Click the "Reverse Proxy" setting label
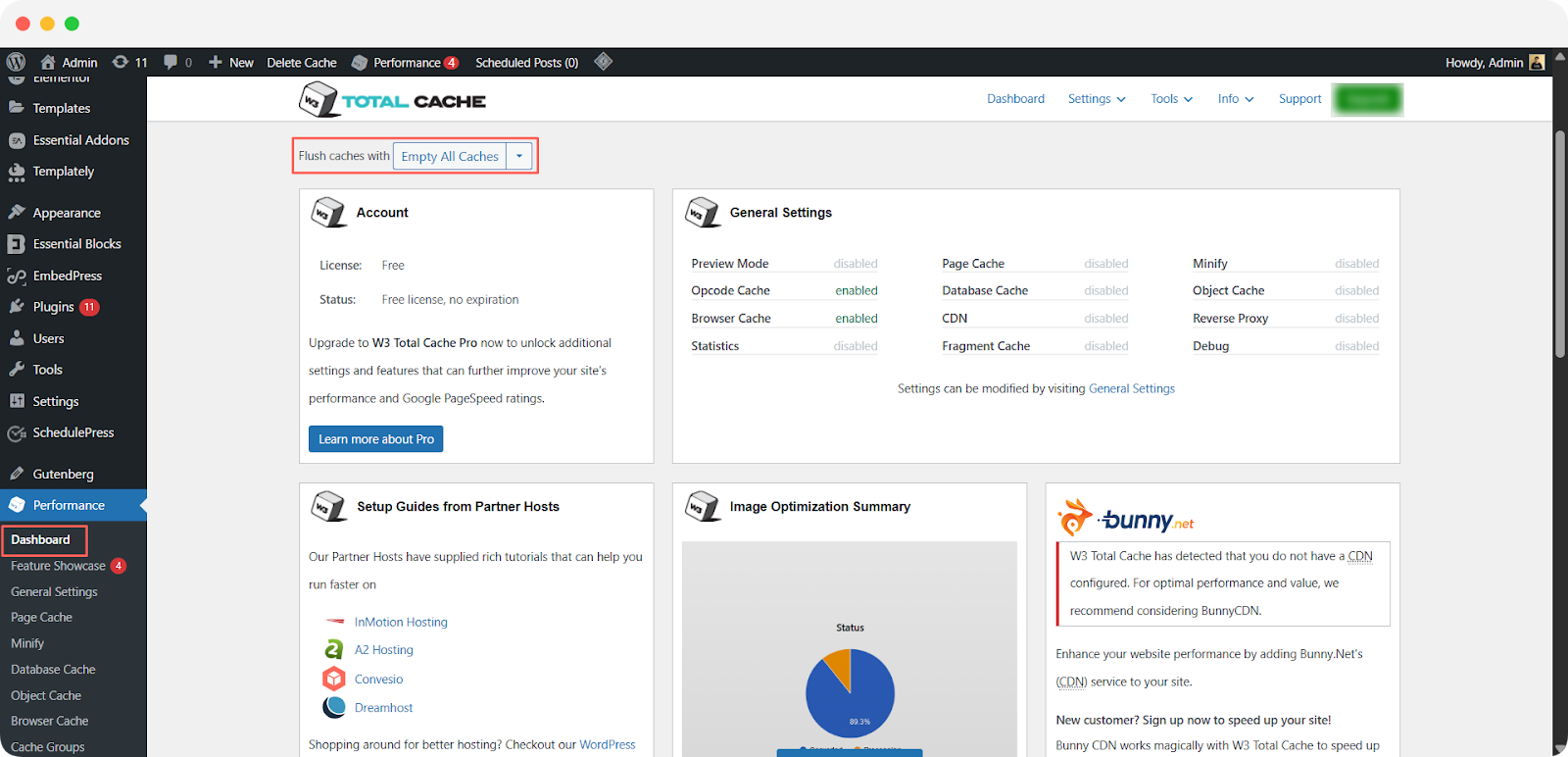This screenshot has height=757, width=1568. tap(1230, 318)
